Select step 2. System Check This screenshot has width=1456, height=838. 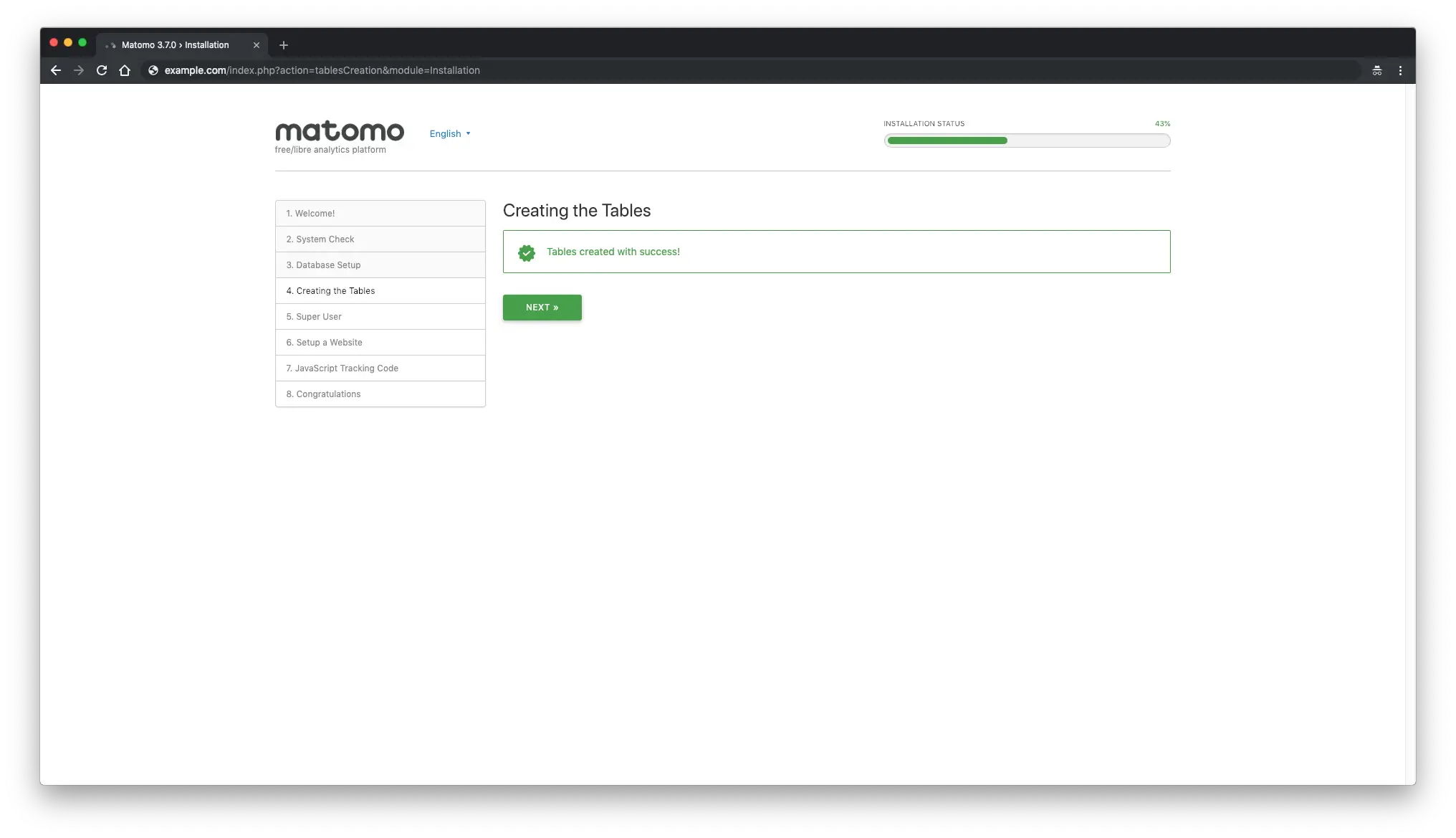[x=380, y=239]
